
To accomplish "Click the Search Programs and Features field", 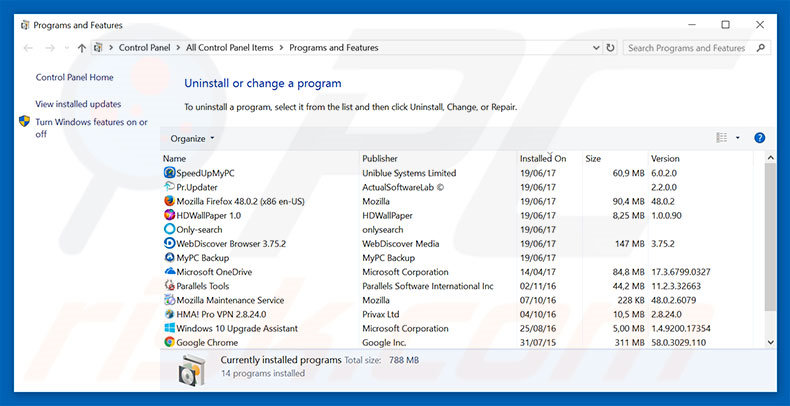I will point(697,48).
